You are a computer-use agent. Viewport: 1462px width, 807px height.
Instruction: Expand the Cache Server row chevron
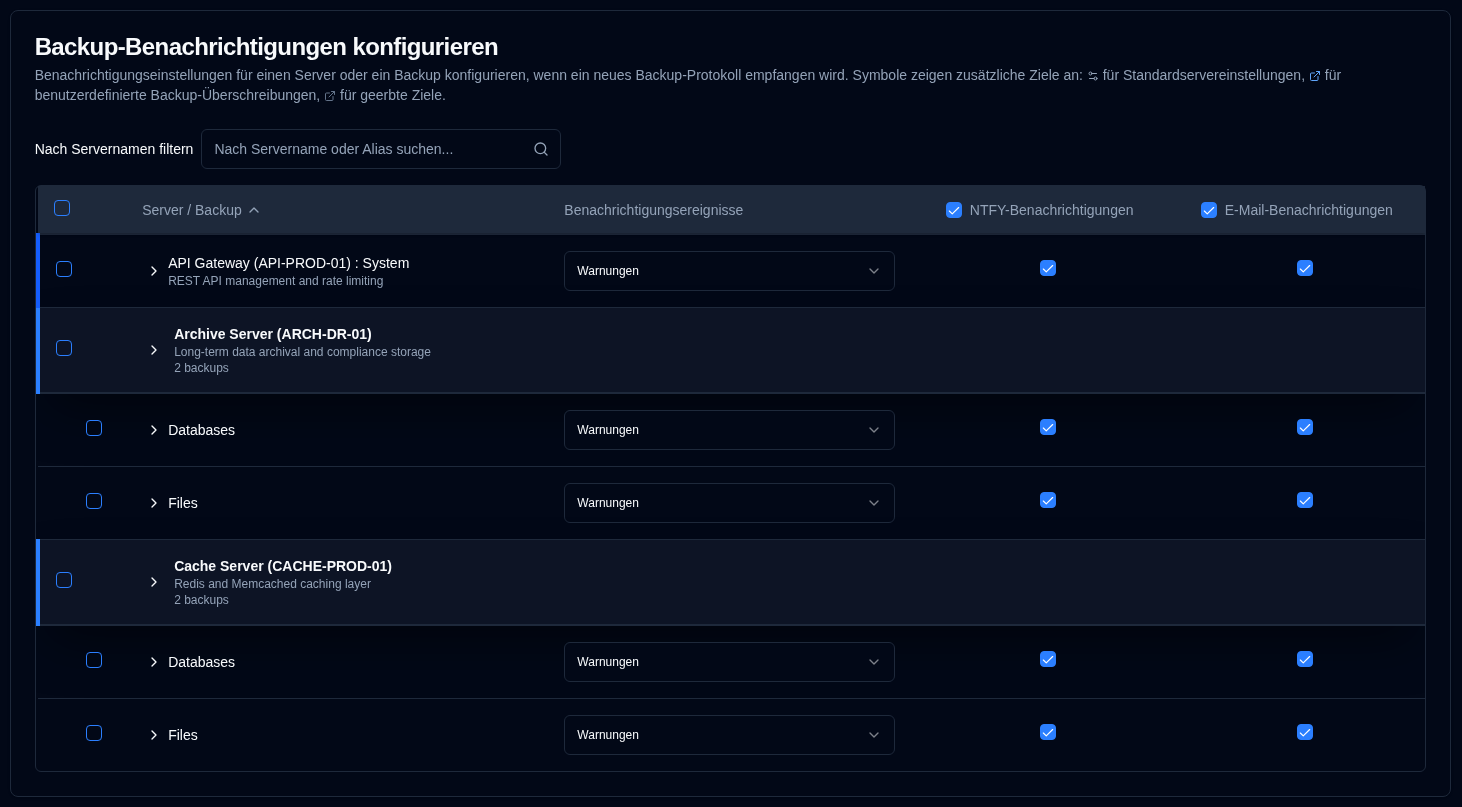154,582
